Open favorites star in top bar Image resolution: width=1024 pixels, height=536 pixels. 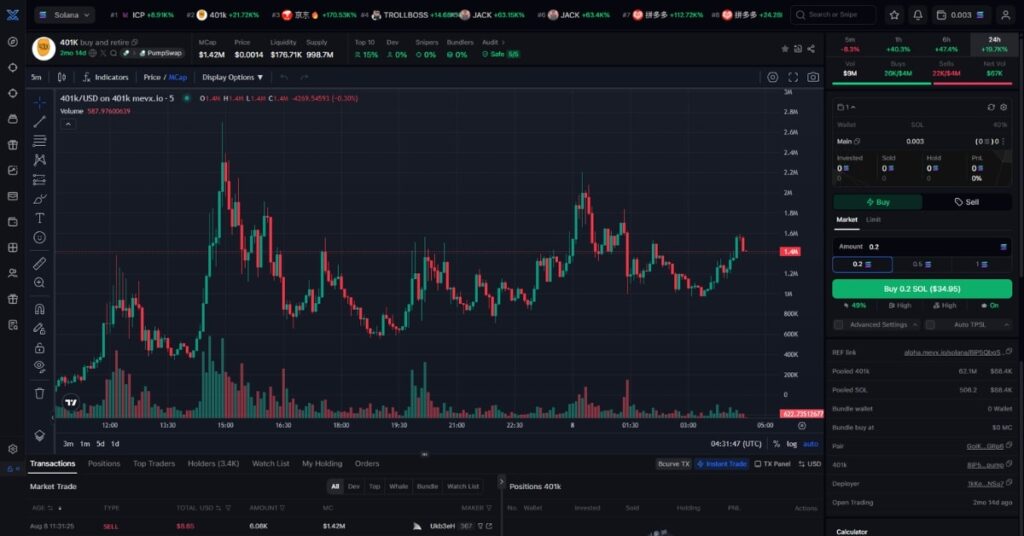[x=894, y=14]
